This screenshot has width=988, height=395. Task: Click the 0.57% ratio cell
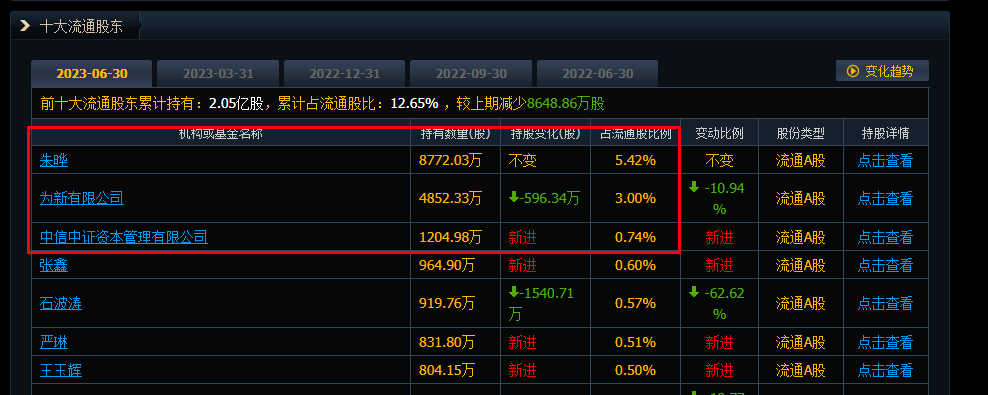point(635,304)
